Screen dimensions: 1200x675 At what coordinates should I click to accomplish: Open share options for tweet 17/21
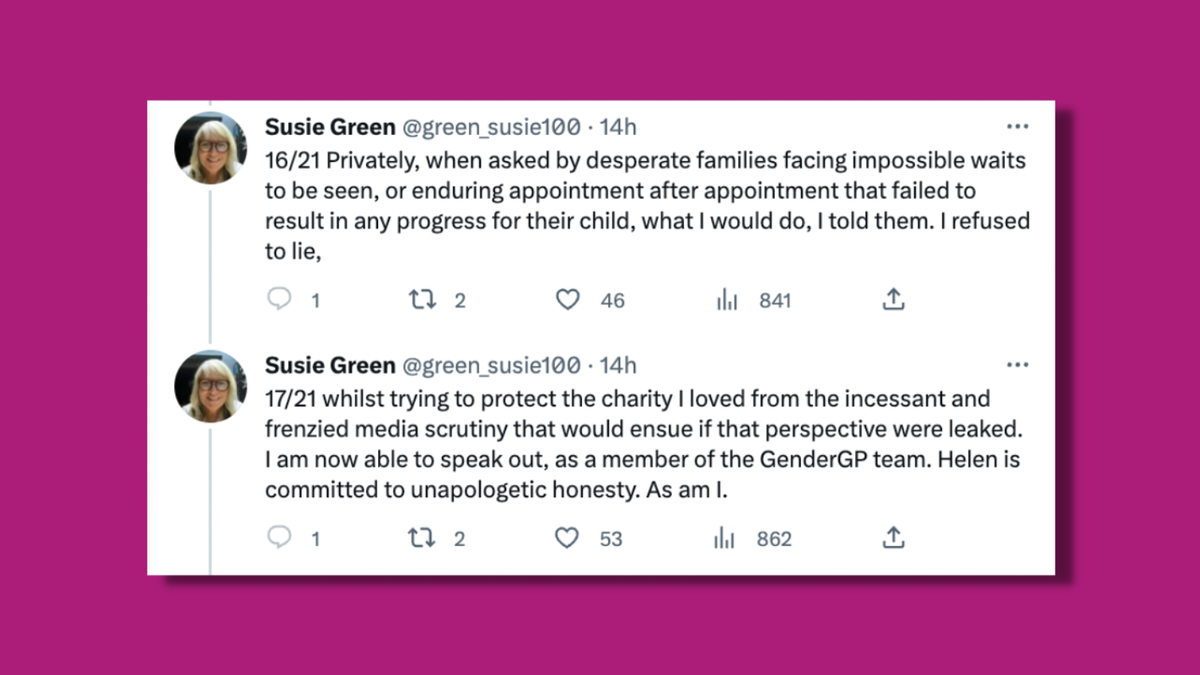click(x=893, y=538)
